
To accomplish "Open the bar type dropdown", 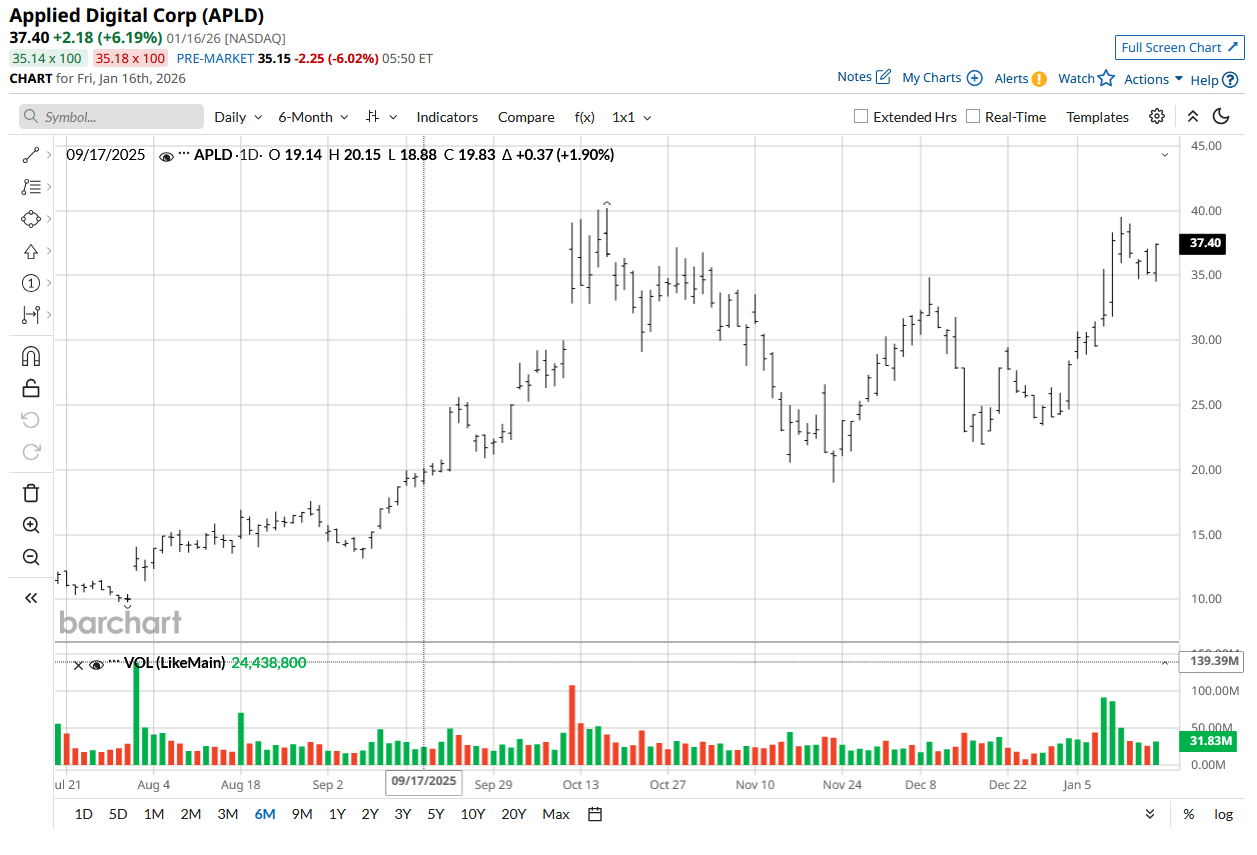I will (x=381, y=117).
